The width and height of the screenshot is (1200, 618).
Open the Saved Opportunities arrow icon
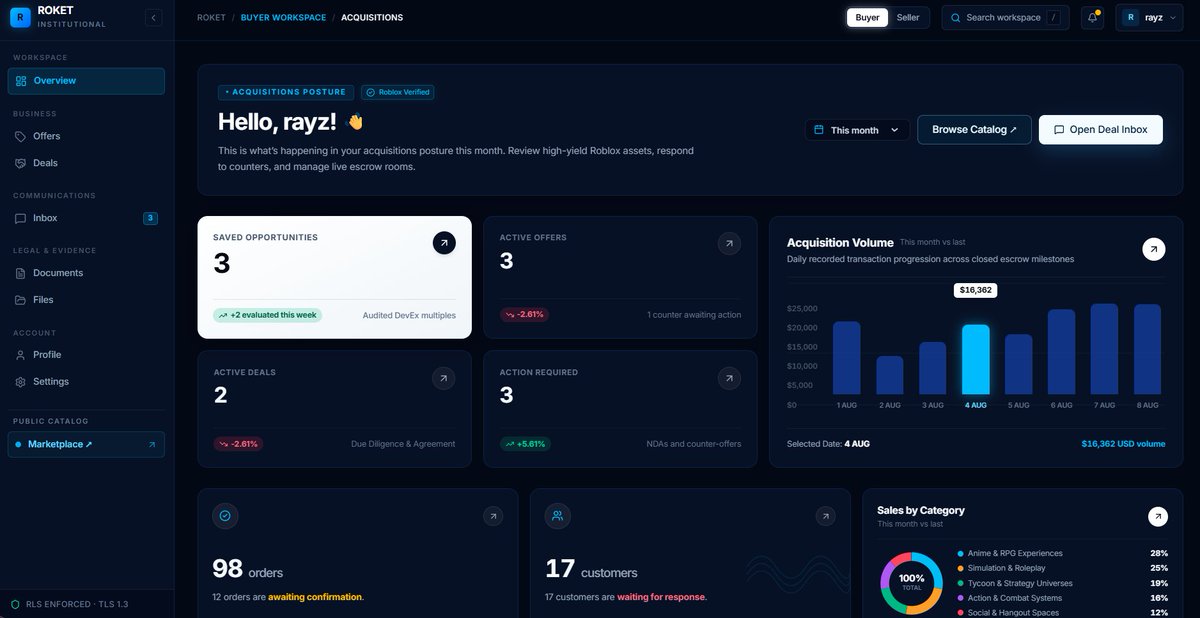(x=444, y=243)
